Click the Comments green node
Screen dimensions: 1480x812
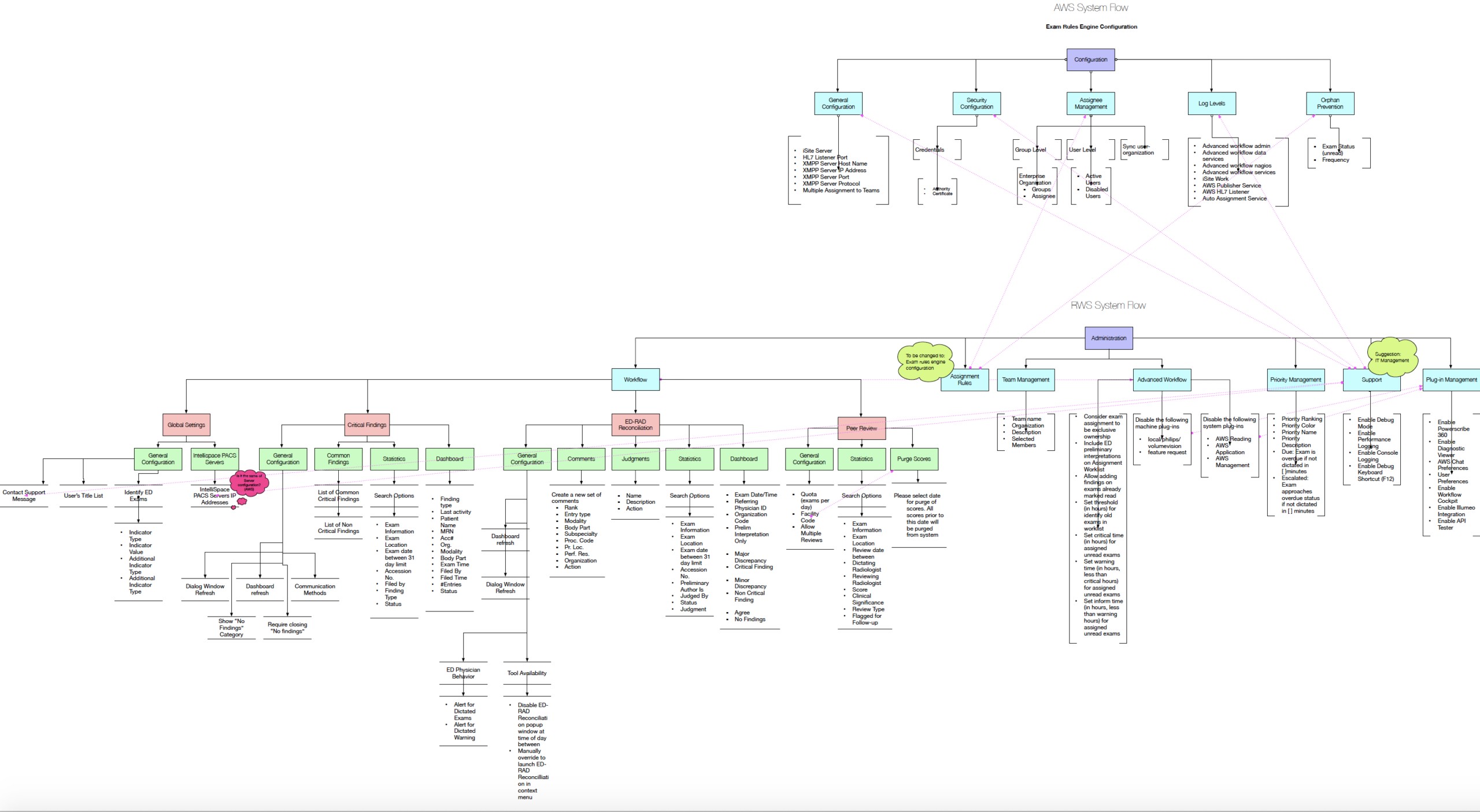tap(581, 459)
